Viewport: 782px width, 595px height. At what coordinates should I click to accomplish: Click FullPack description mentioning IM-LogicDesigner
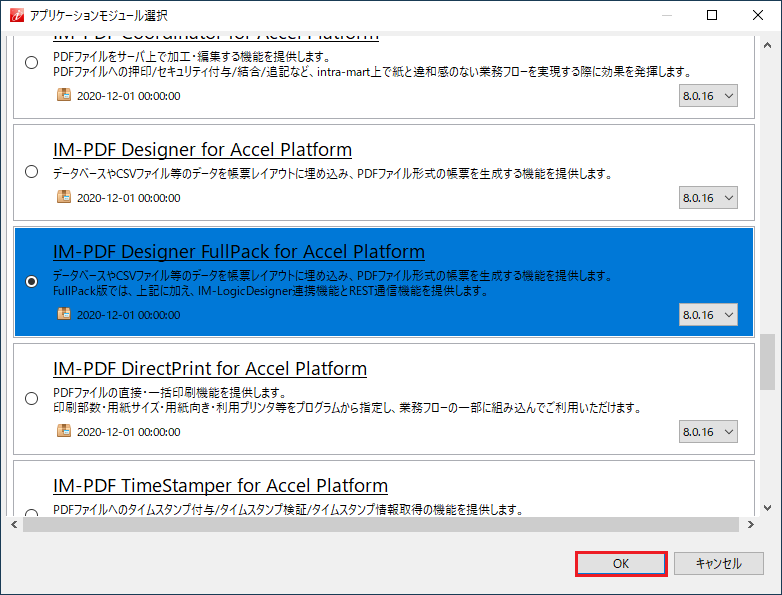tap(271, 291)
